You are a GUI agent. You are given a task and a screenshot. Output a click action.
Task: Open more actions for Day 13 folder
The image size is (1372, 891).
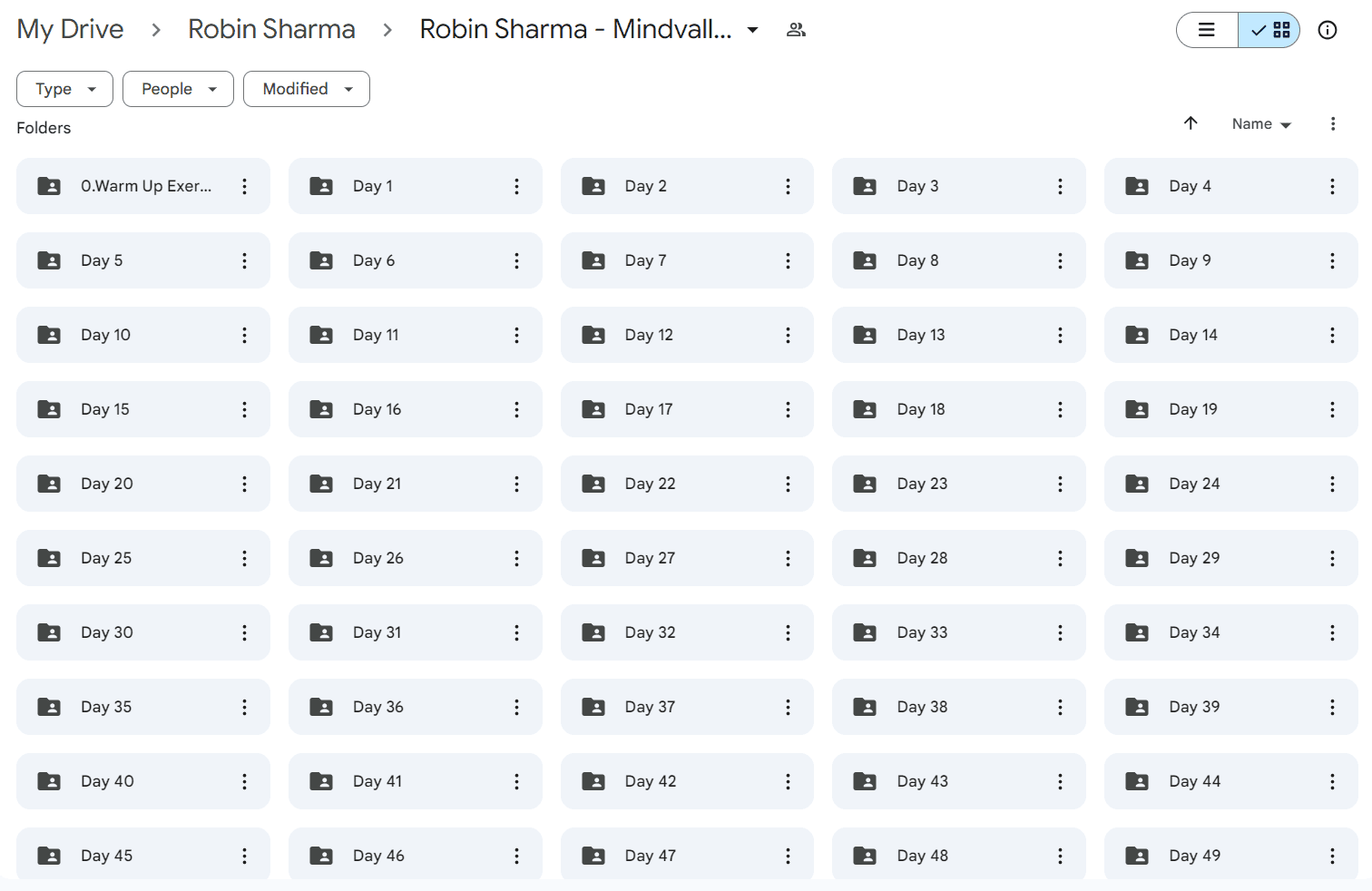click(1060, 335)
